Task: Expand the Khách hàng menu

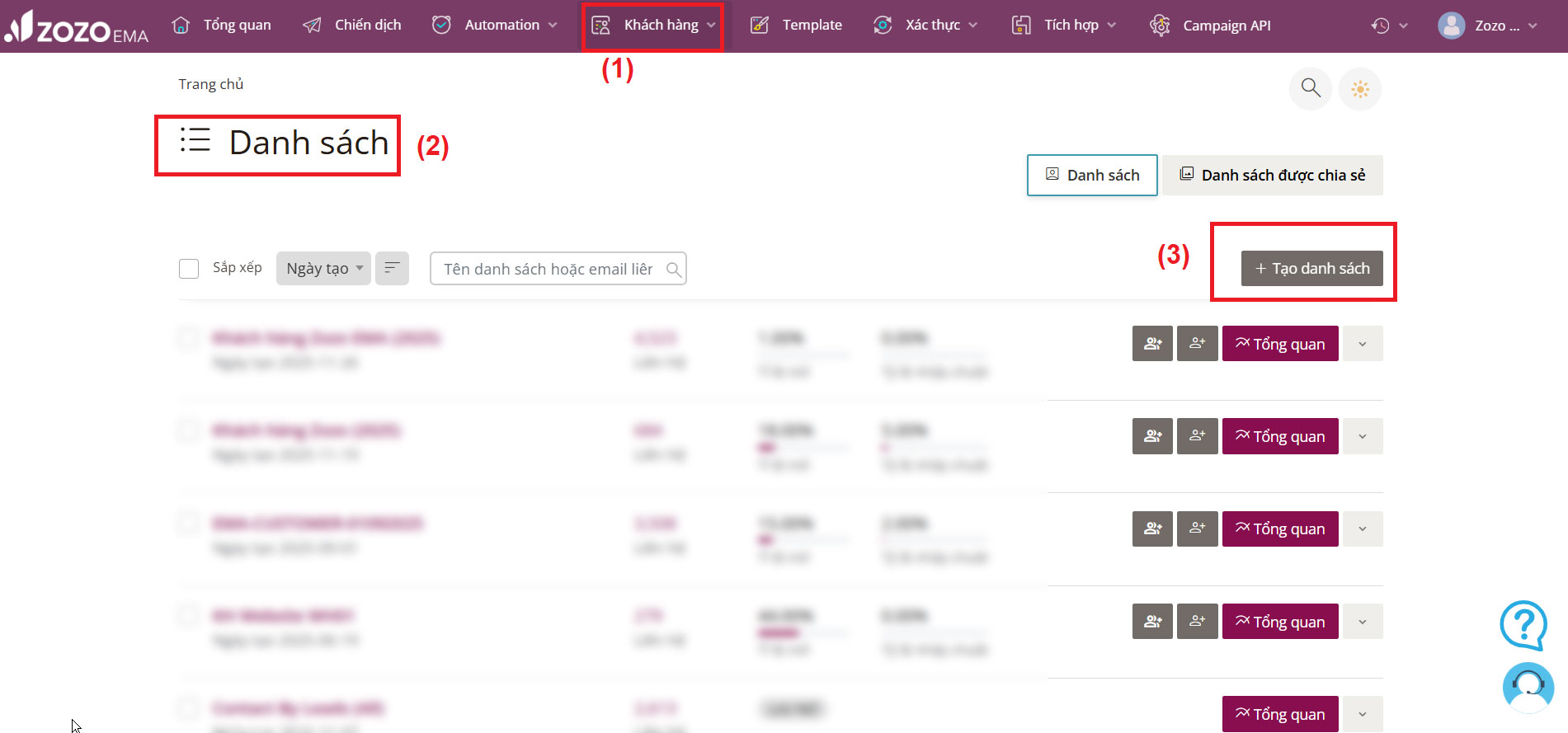Action: [652, 26]
